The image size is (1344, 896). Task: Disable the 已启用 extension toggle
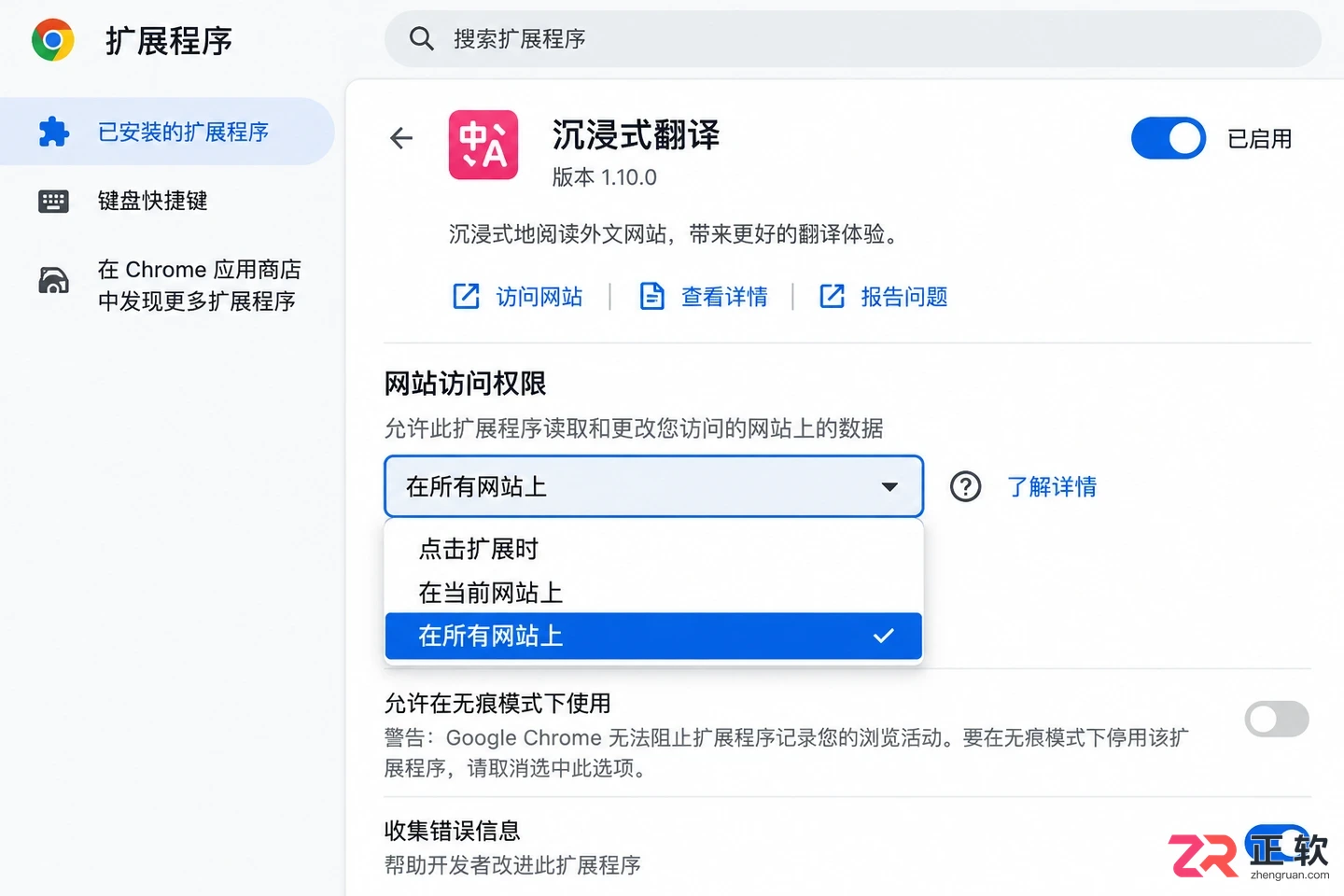click(1169, 138)
